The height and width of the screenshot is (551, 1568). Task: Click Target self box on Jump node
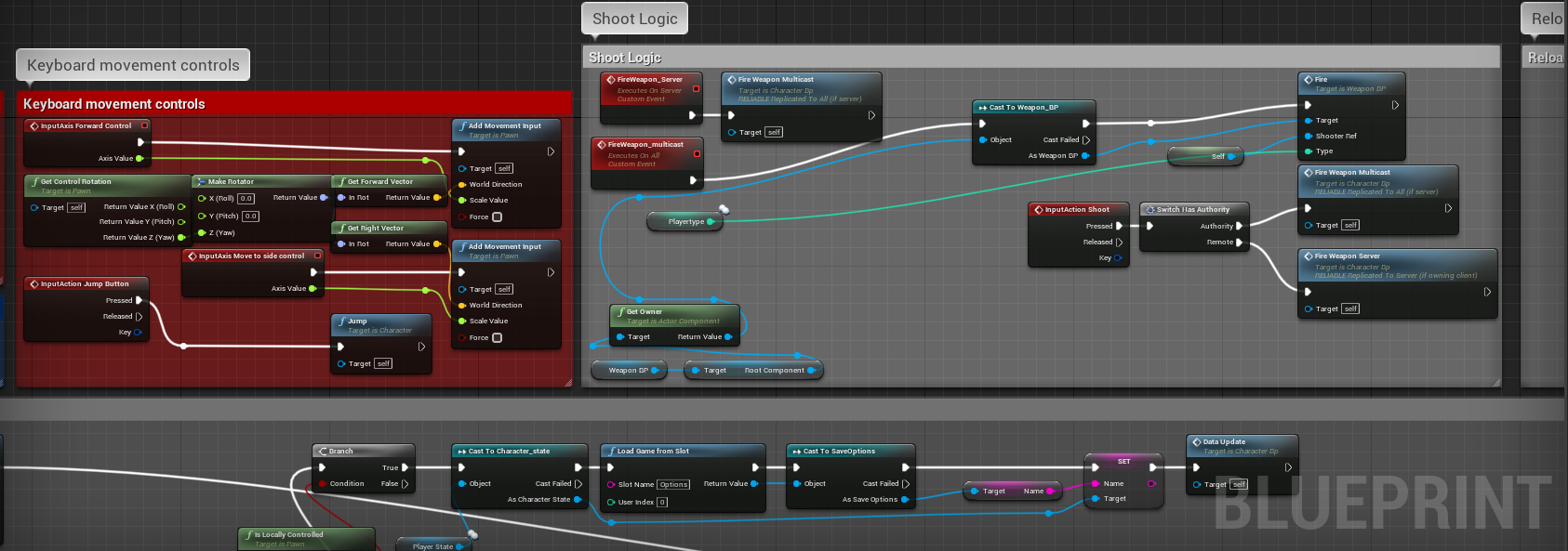pos(383,363)
